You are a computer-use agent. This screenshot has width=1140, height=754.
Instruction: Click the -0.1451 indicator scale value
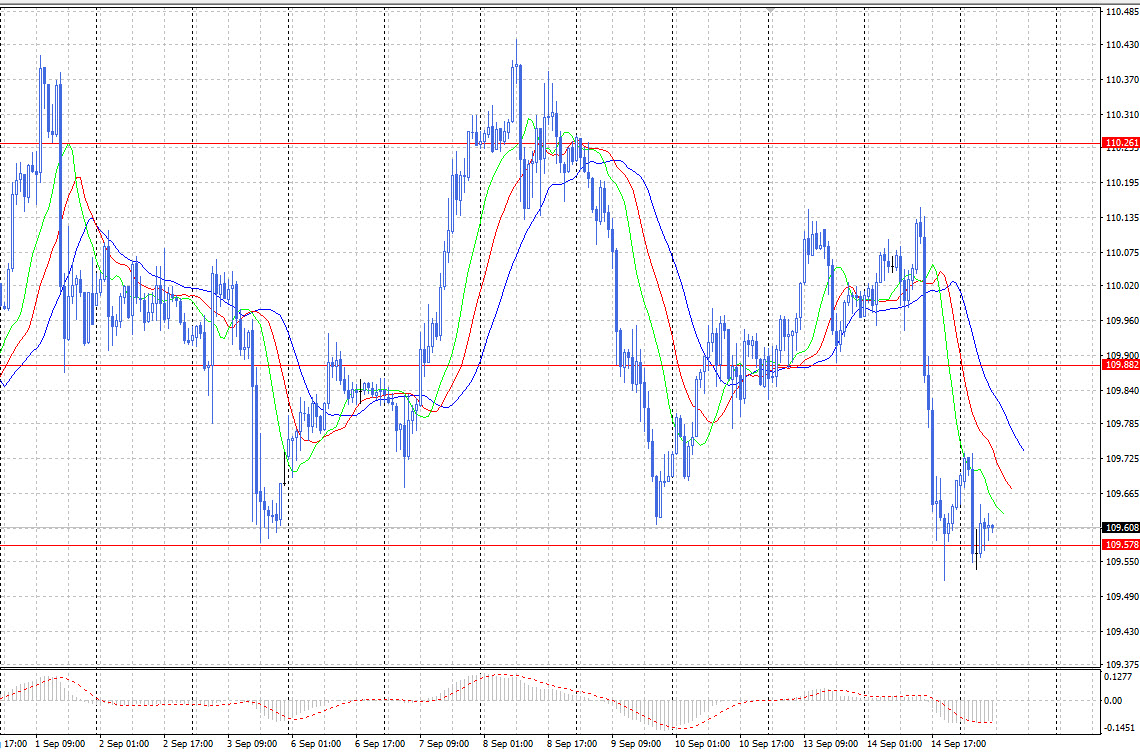coord(1119,728)
